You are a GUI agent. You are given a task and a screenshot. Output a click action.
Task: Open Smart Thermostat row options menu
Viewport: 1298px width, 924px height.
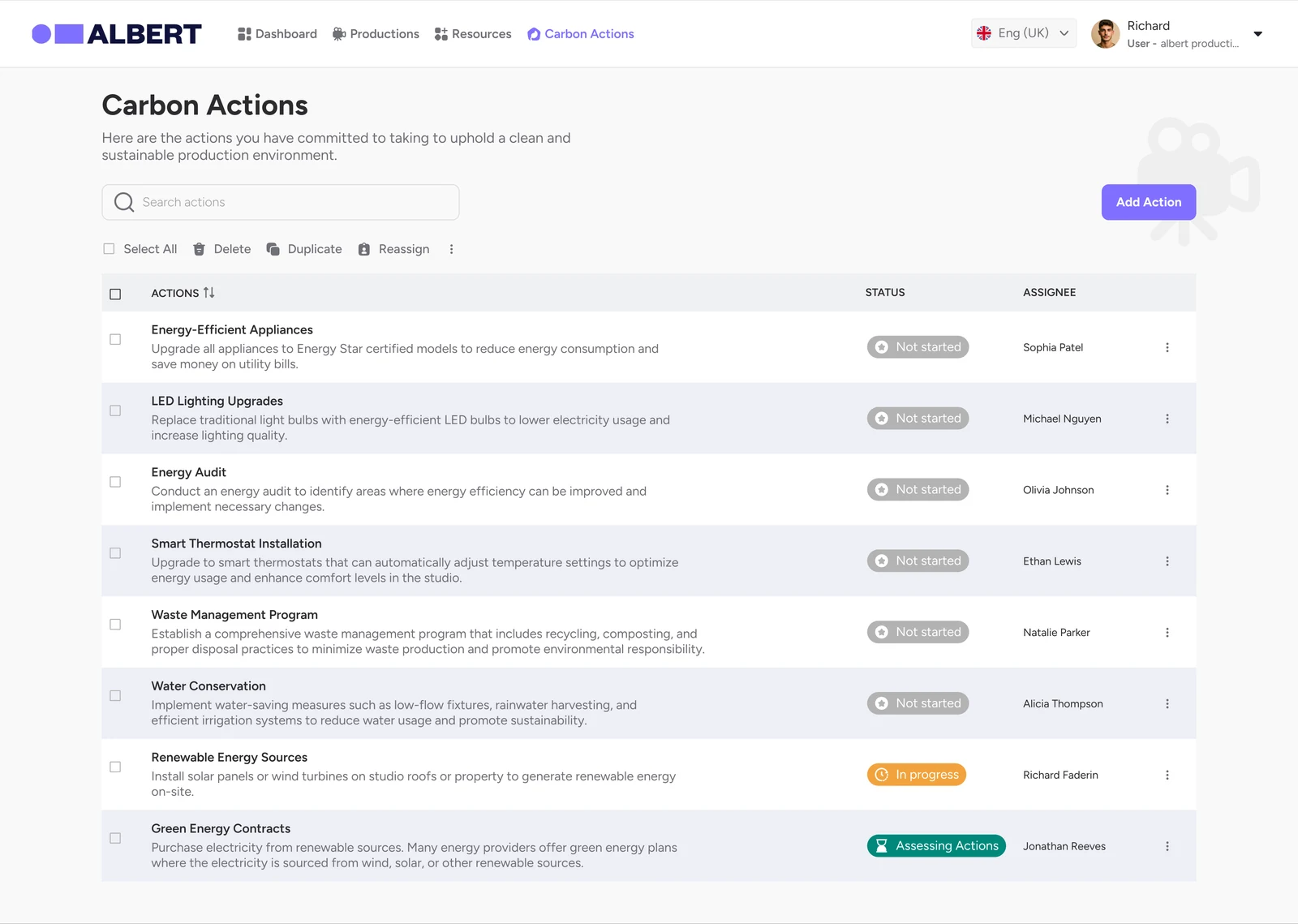1167,561
